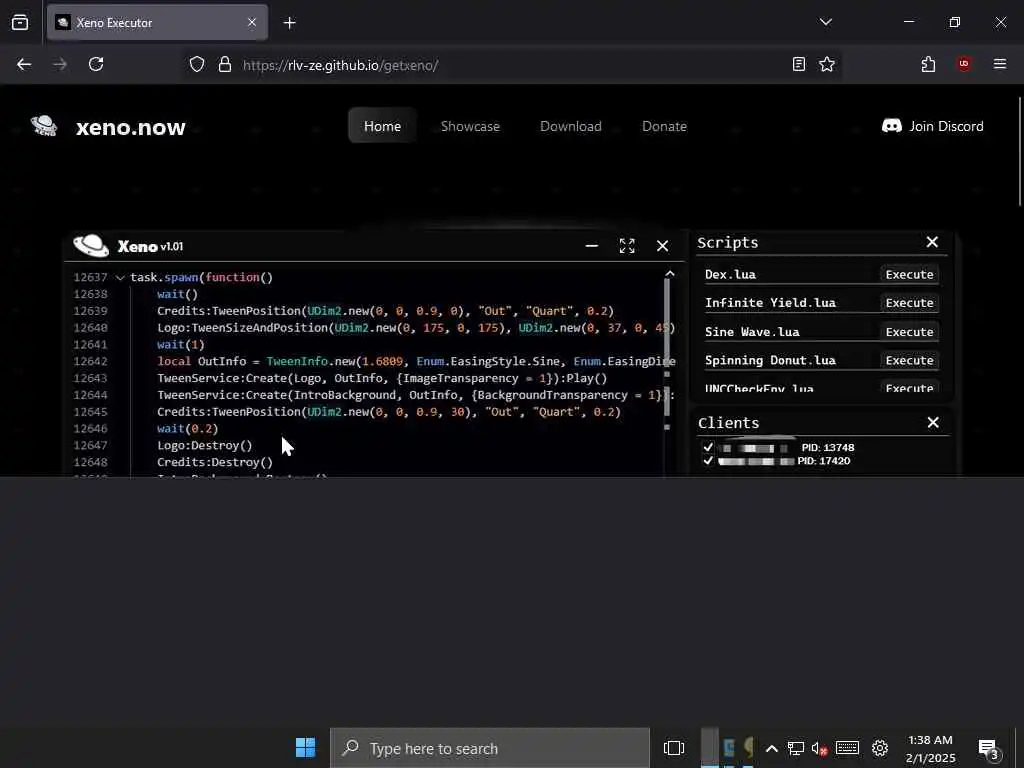Select the Dex.lua script name
The height and width of the screenshot is (768, 1024).
coord(730,274)
